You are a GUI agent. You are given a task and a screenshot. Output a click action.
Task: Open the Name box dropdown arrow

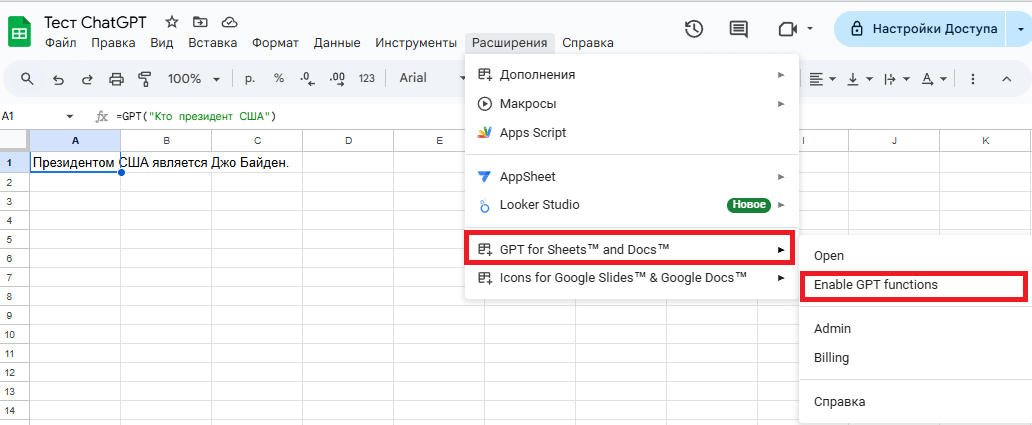pos(70,116)
